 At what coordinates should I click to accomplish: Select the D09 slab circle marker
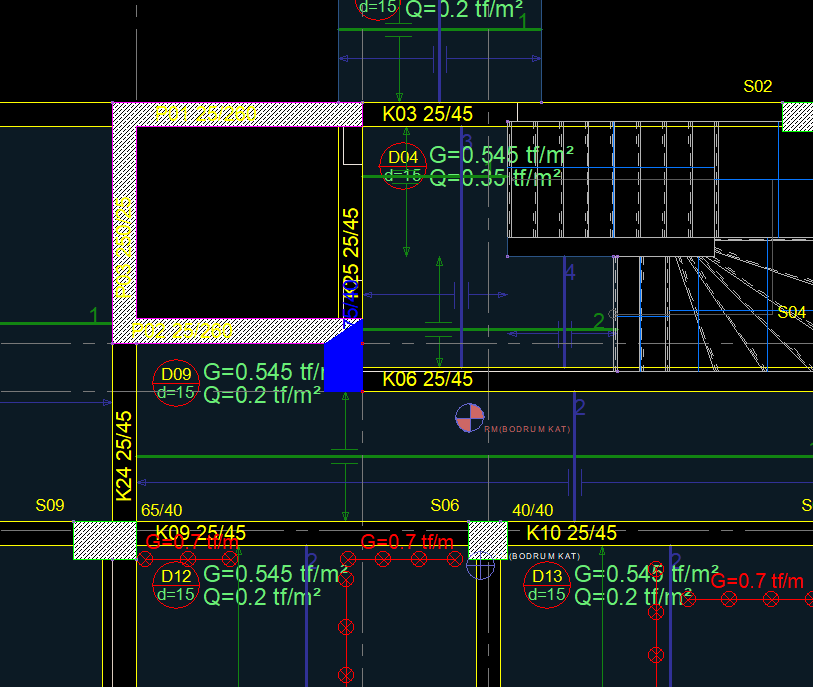pos(176,383)
